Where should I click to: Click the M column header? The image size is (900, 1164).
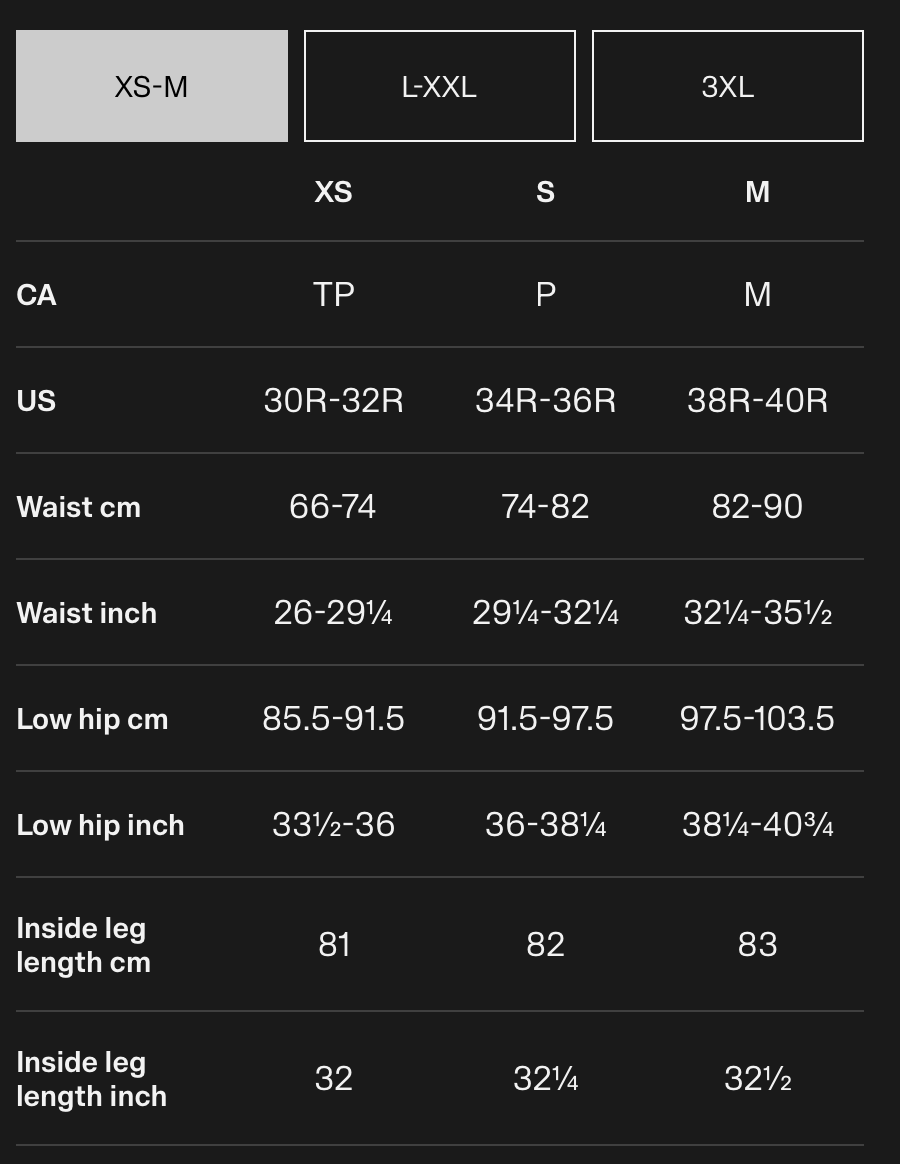(x=757, y=192)
